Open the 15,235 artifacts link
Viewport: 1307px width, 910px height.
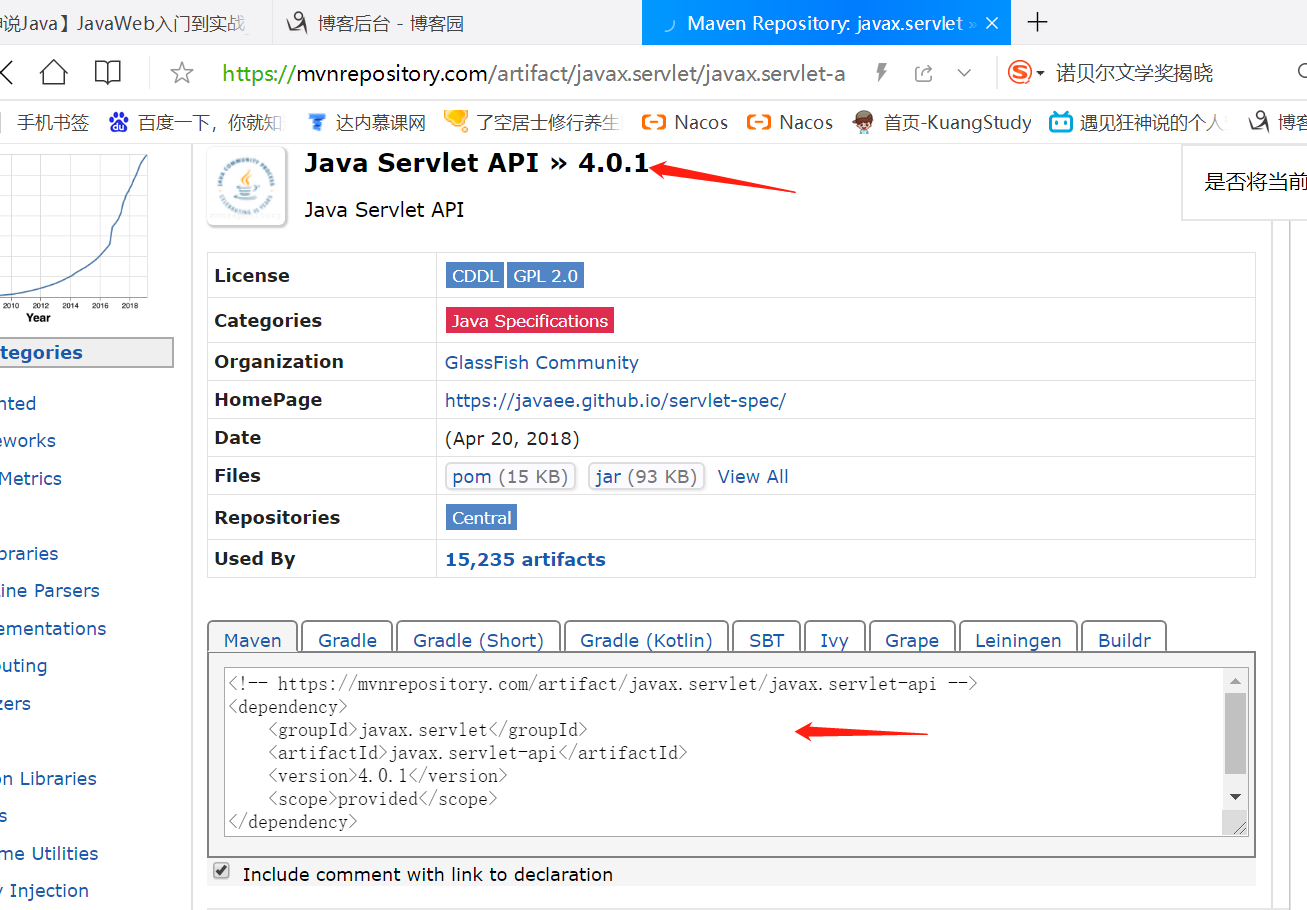pos(525,560)
